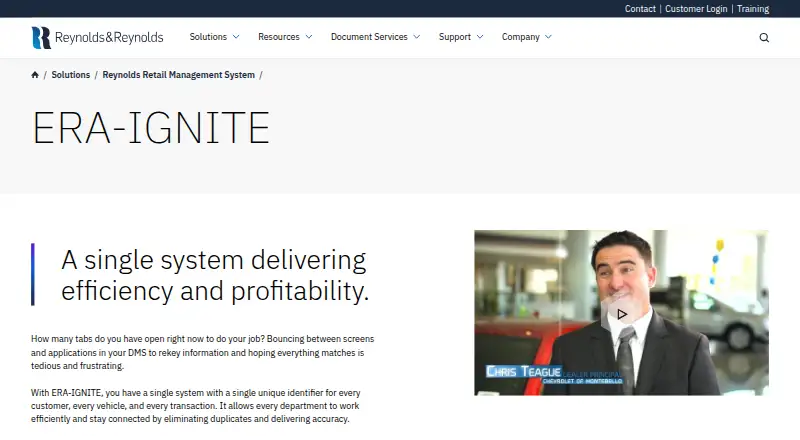Click the 'A single system delivering' headline
Viewport: 800px width, 440px height.
coord(215,275)
